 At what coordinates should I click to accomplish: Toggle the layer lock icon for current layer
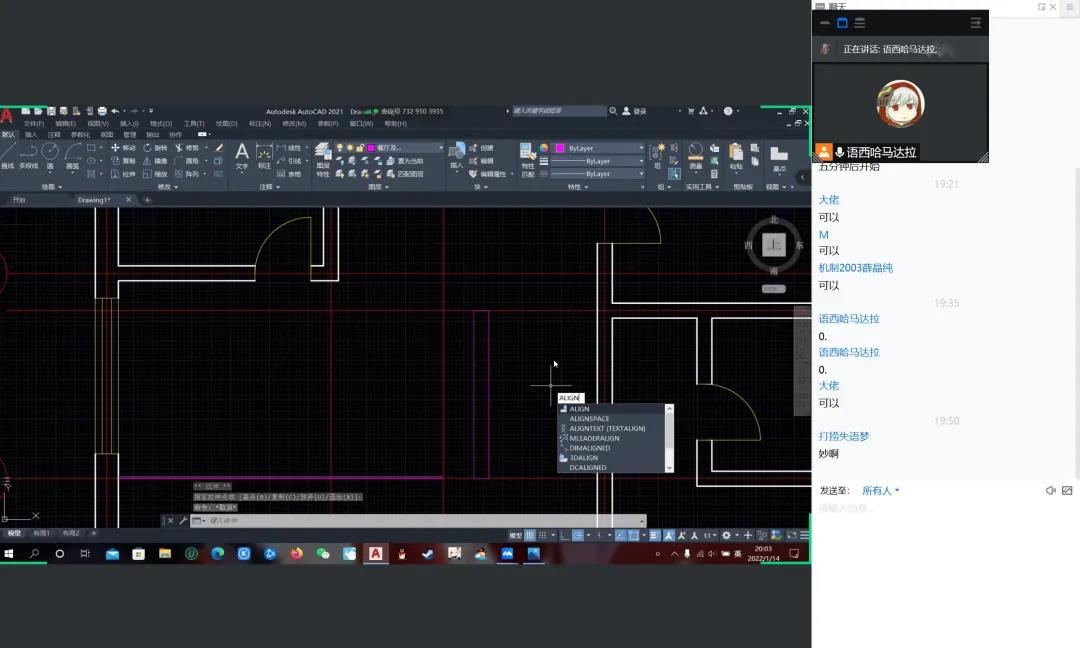(x=359, y=148)
